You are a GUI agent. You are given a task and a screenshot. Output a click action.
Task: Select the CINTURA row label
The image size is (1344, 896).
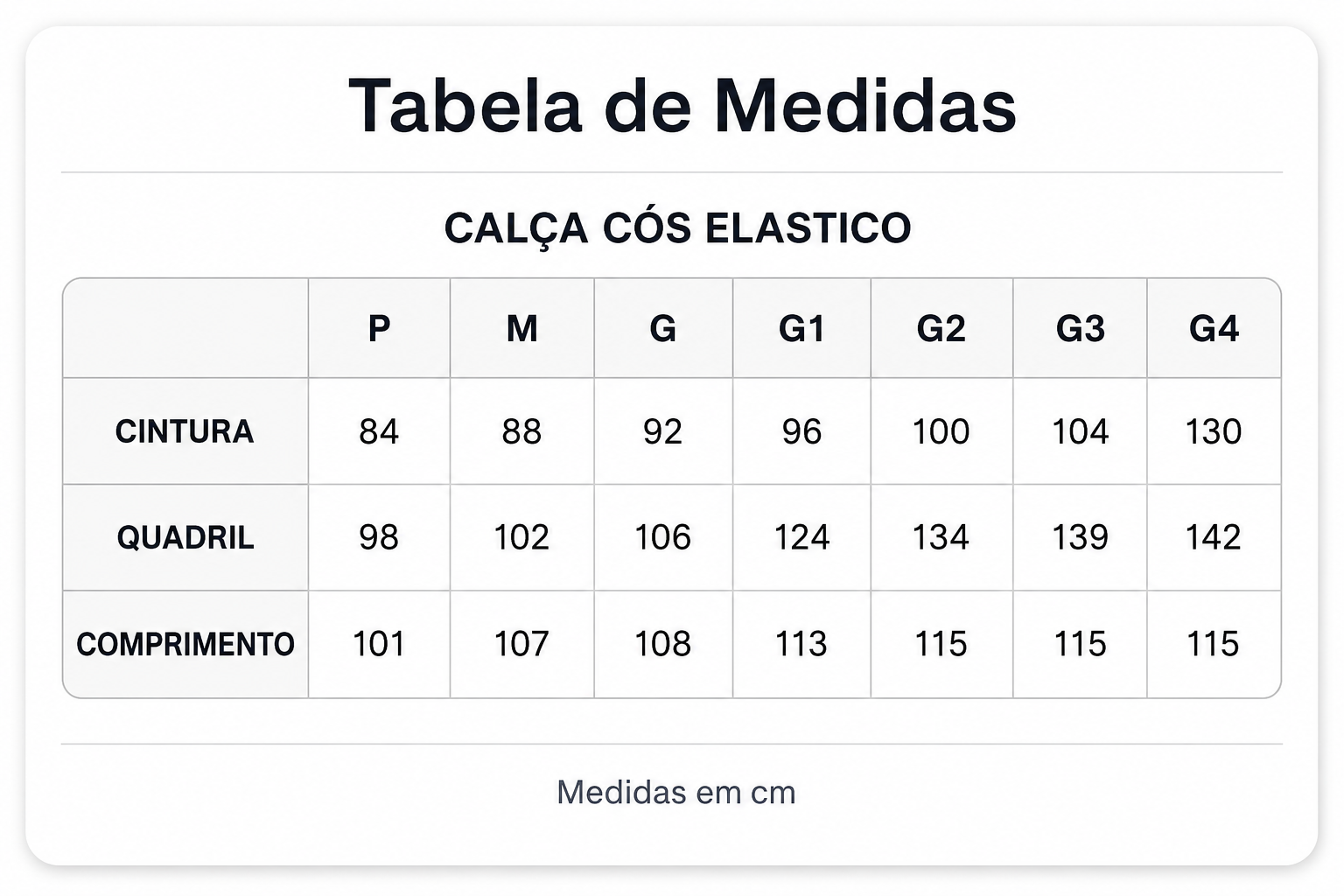[185, 431]
